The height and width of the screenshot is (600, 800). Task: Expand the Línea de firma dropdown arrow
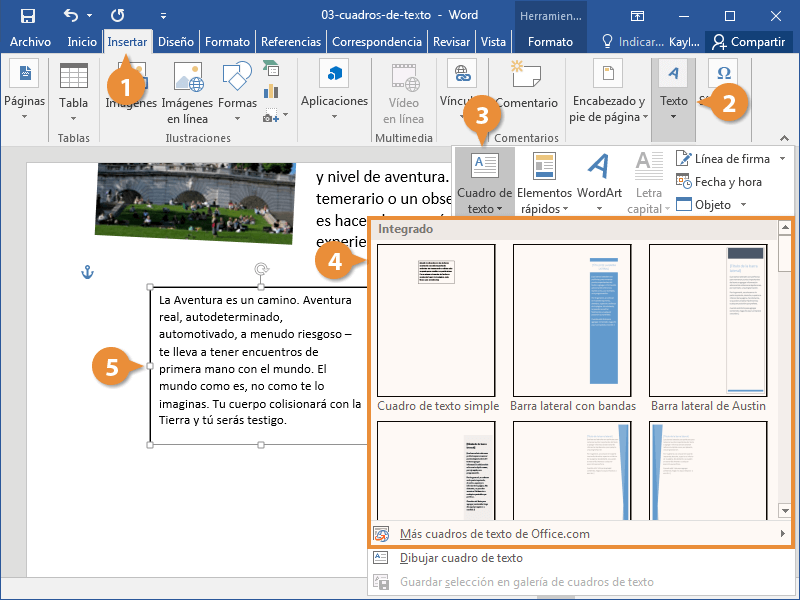(783, 159)
